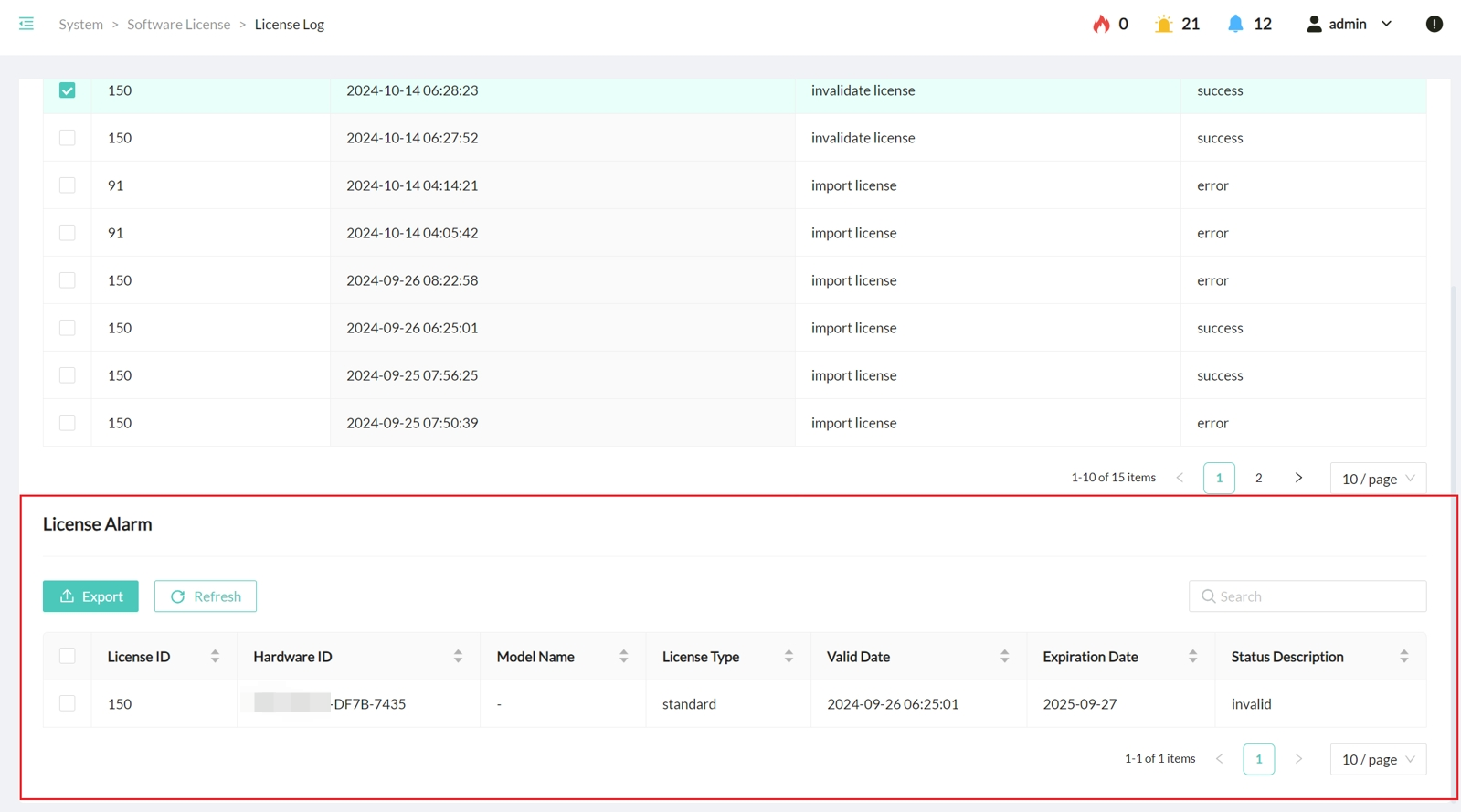Open the major alarms siren icon

pos(1163,24)
